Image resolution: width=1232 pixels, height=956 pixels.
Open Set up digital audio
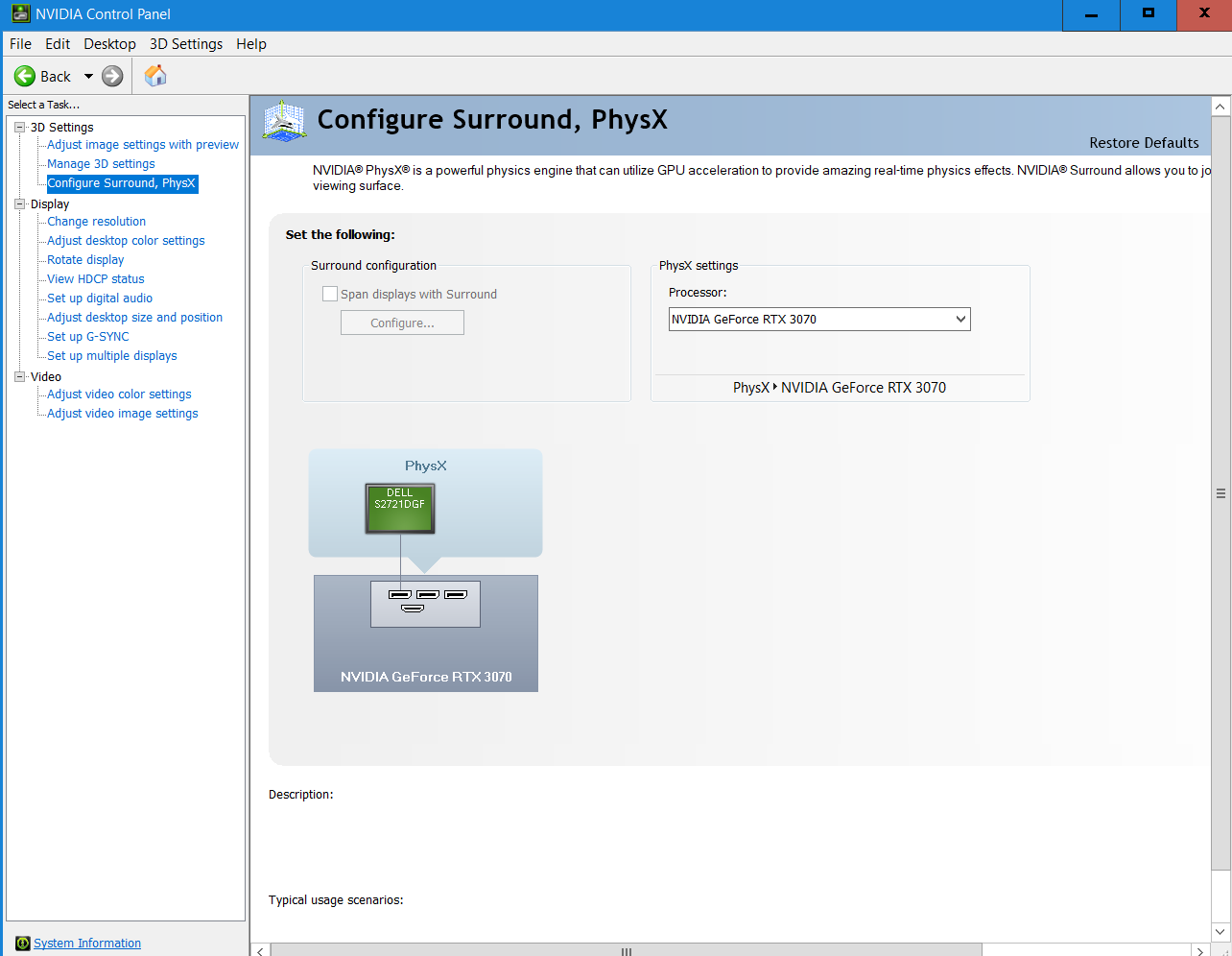(x=100, y=299)
